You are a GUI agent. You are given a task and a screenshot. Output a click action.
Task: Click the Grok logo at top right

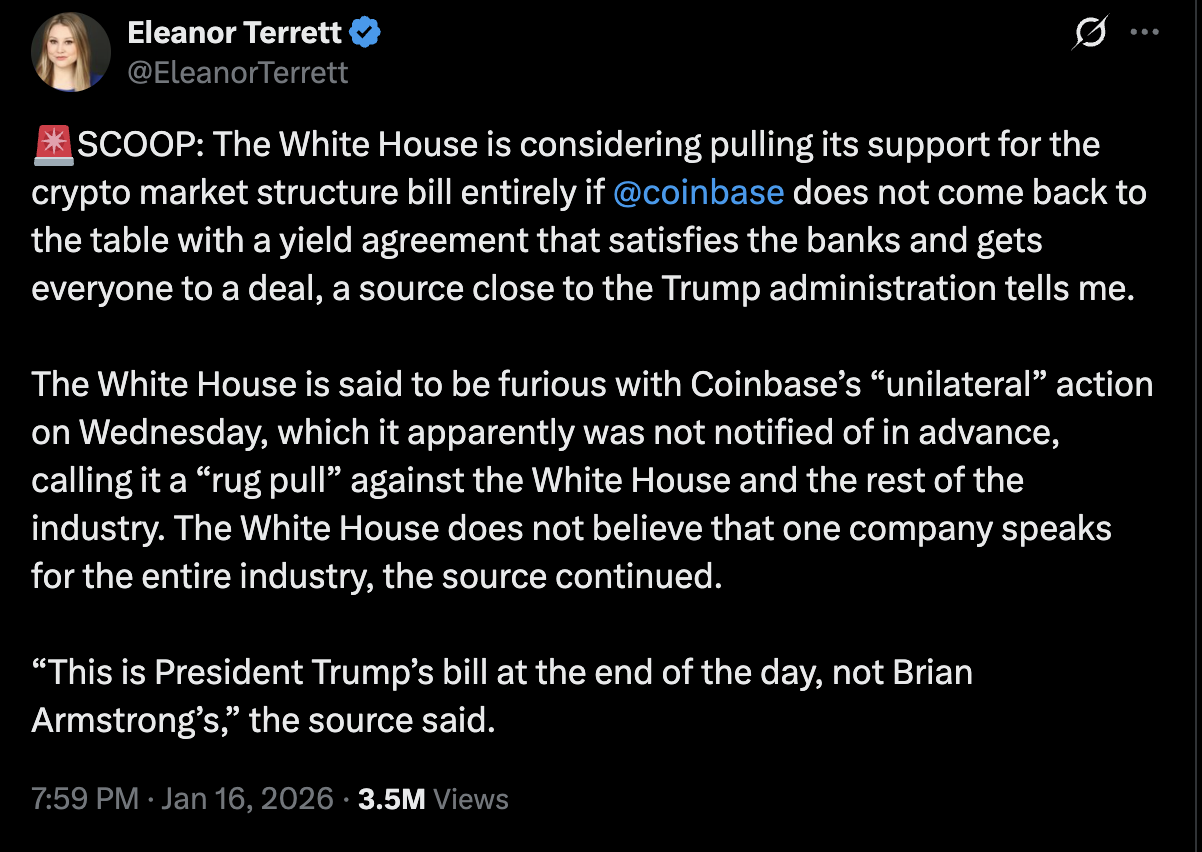1089,32
